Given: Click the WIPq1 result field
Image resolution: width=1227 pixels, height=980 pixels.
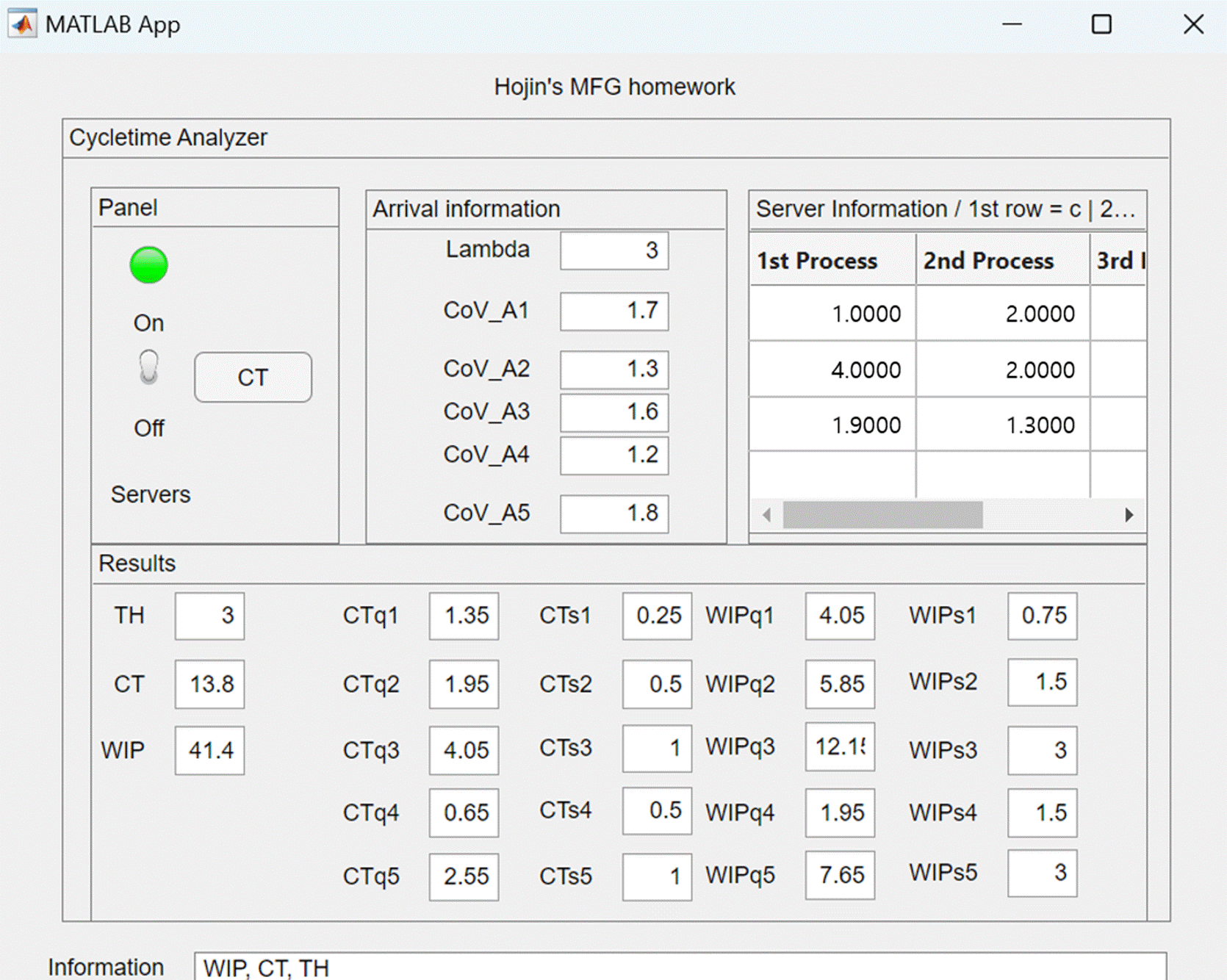Looking at the screenshot, I should click(840, 616).
